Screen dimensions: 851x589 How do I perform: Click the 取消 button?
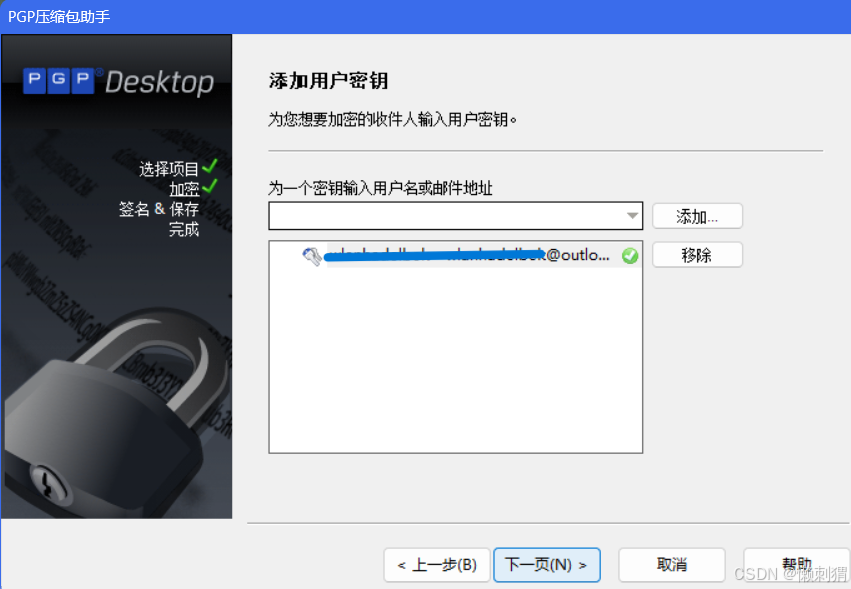[x=671, y=565]
